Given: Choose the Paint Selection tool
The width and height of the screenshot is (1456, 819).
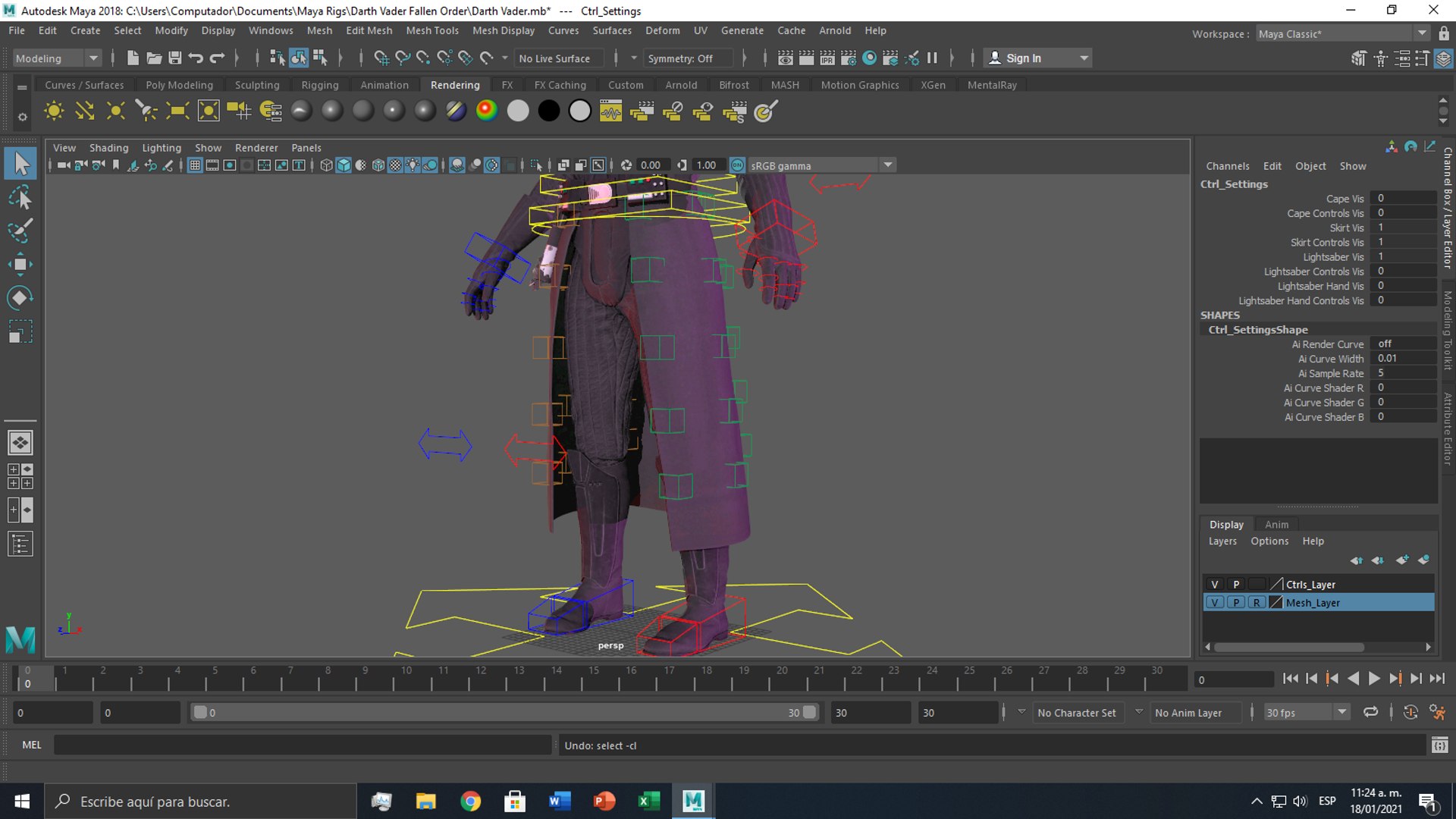Looking at the screenshot, I should [20, 230].
